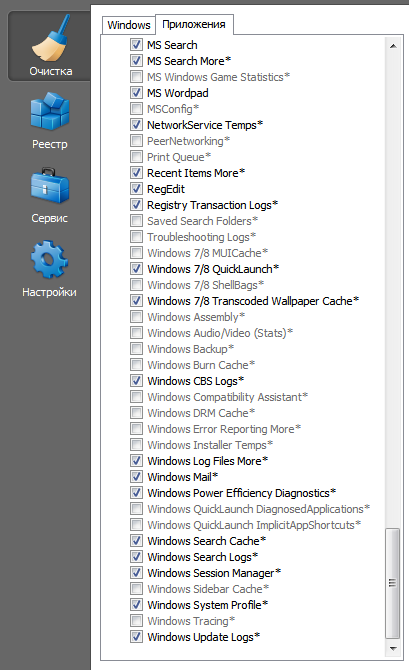Uncheck Transcoded Wallpaper Cache checkbox
The image size is (409, 670).
point(136,301)
